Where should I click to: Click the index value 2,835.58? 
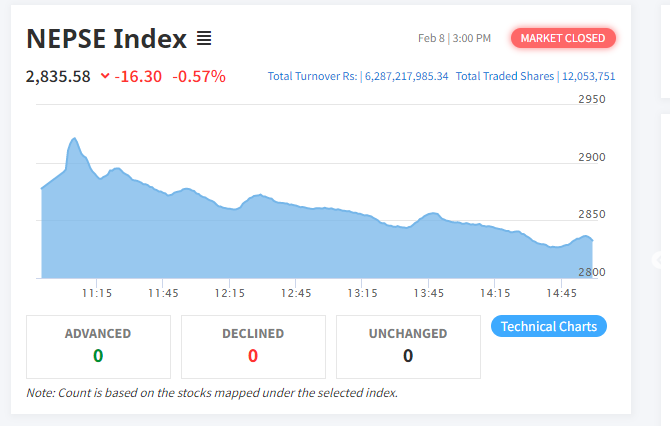coord(58,76)
